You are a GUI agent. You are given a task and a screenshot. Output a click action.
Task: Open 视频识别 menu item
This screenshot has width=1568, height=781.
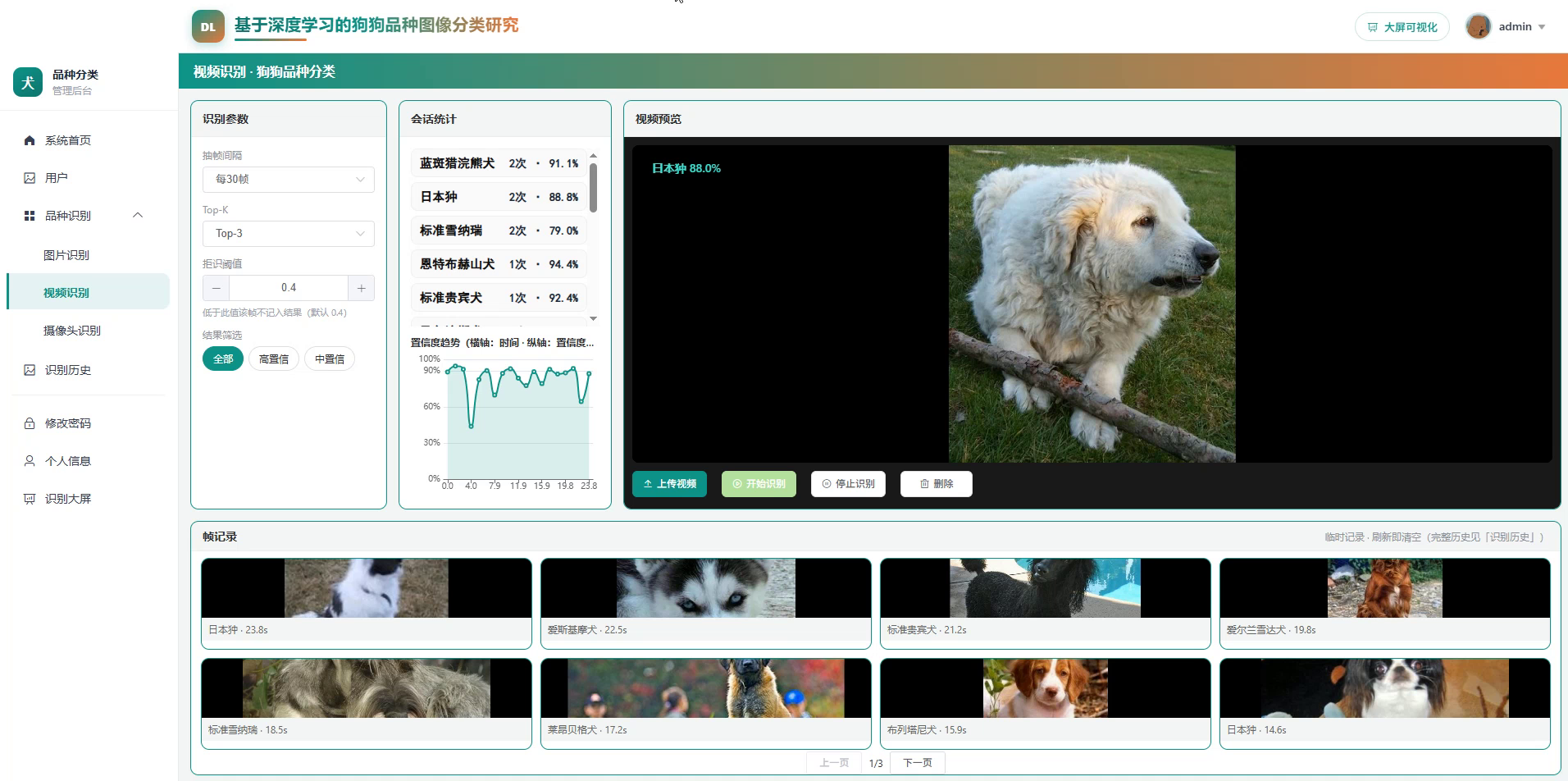coord(88,293)
